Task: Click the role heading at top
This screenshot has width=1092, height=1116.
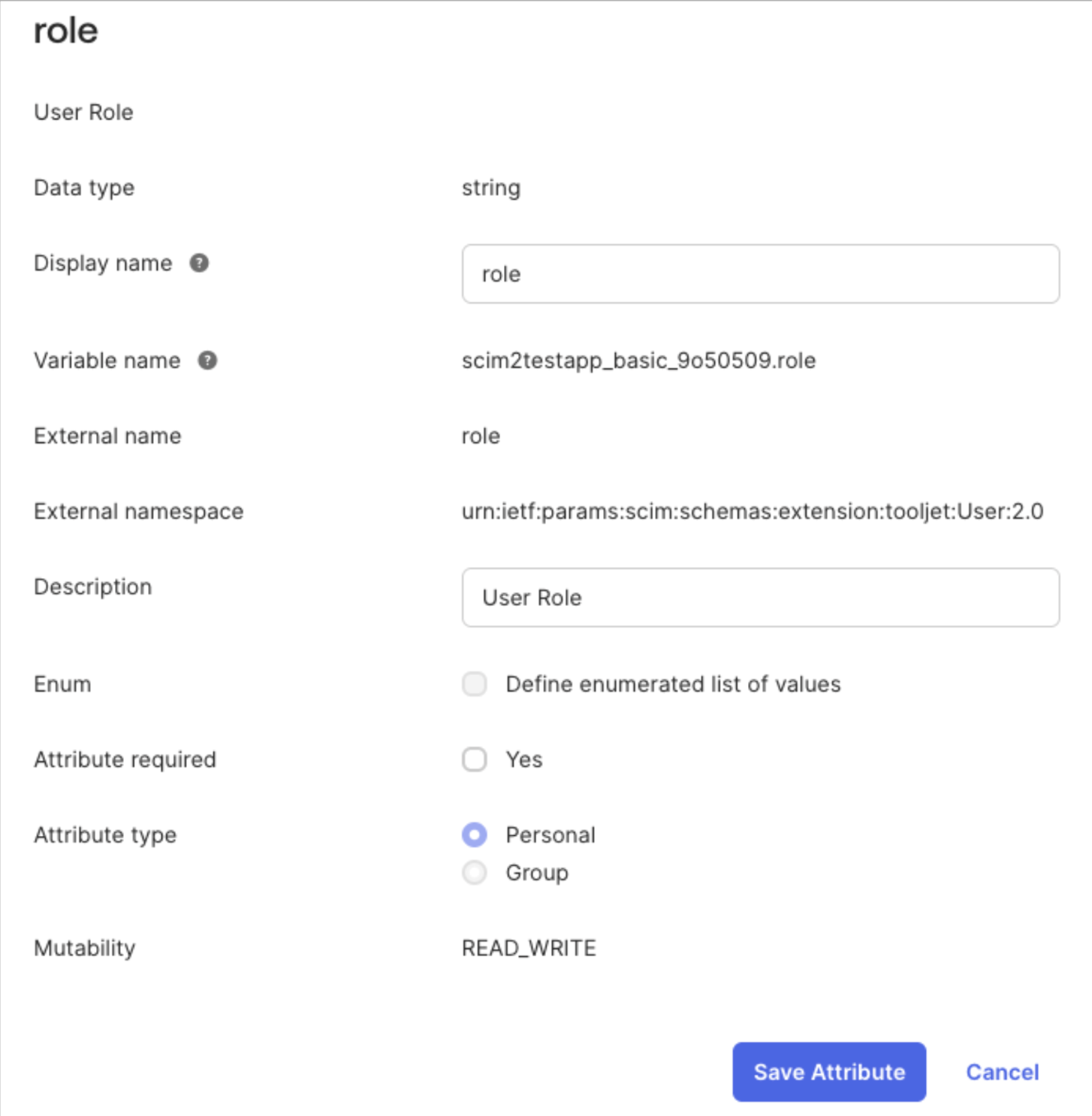Action: point(65,31)
